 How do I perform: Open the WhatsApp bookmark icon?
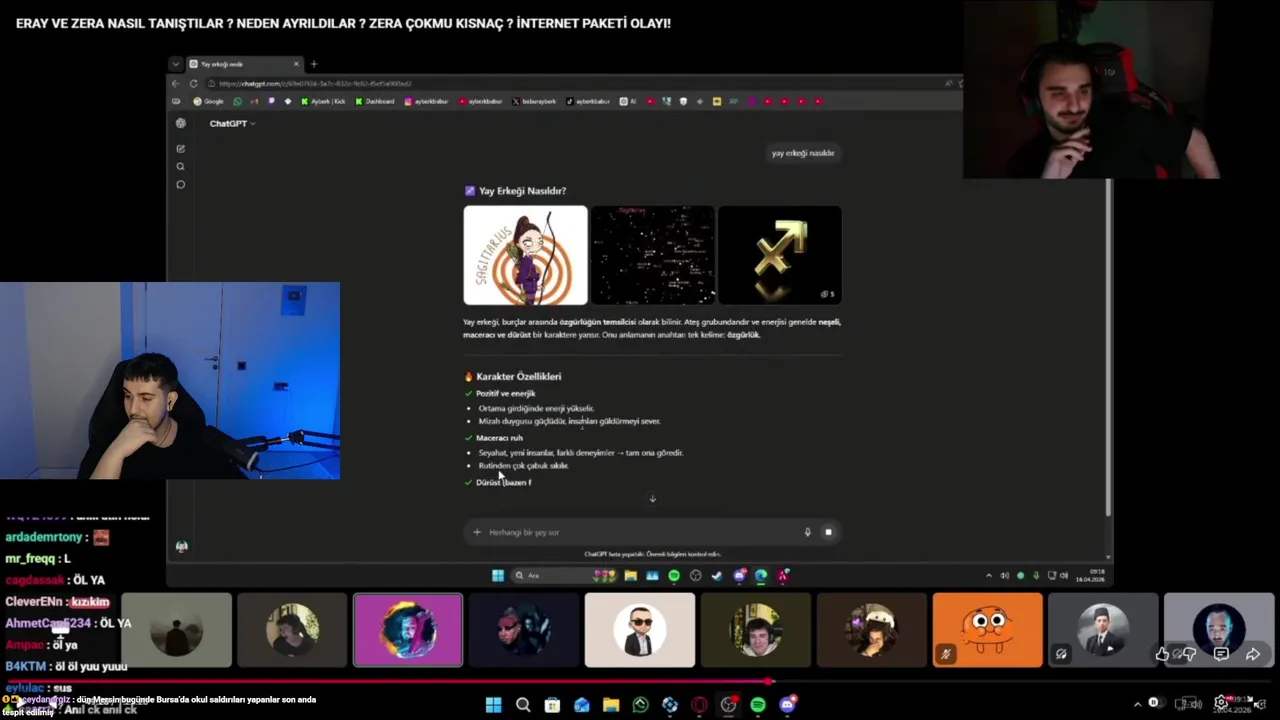237,101
